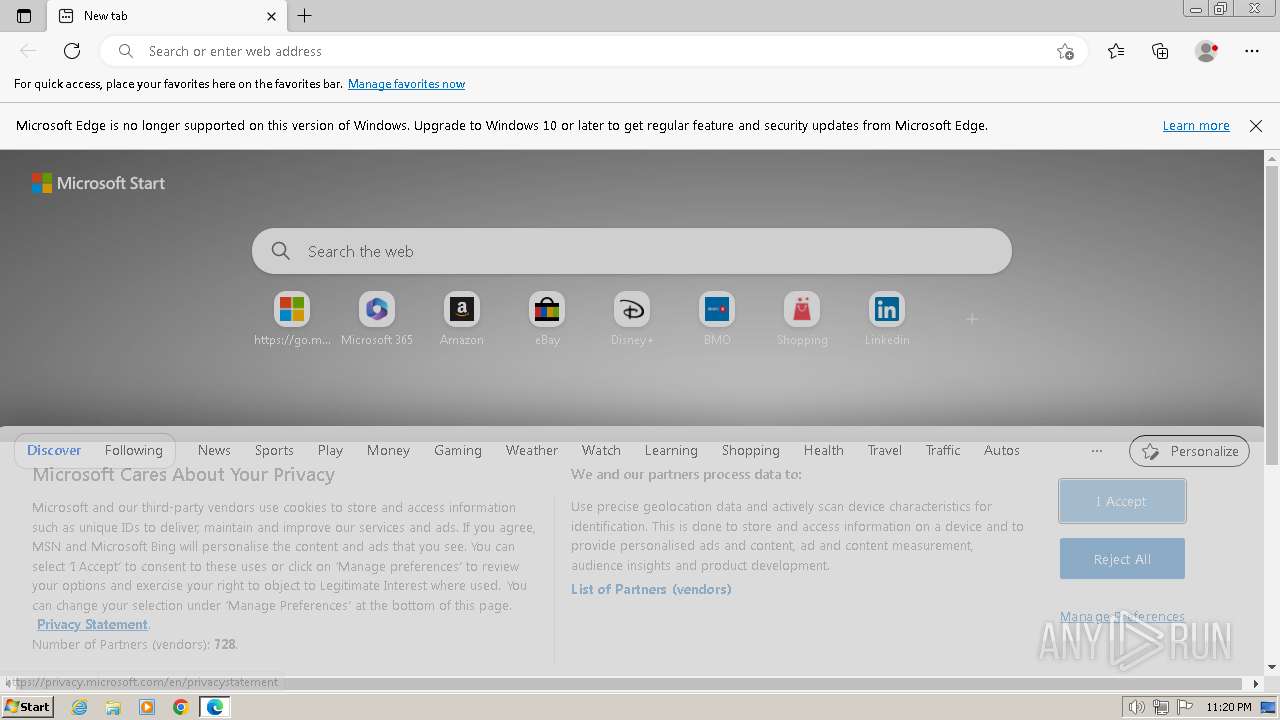Open the media player taskbar icon
Screen dimensions: 1280x720
tap(147, 707)
